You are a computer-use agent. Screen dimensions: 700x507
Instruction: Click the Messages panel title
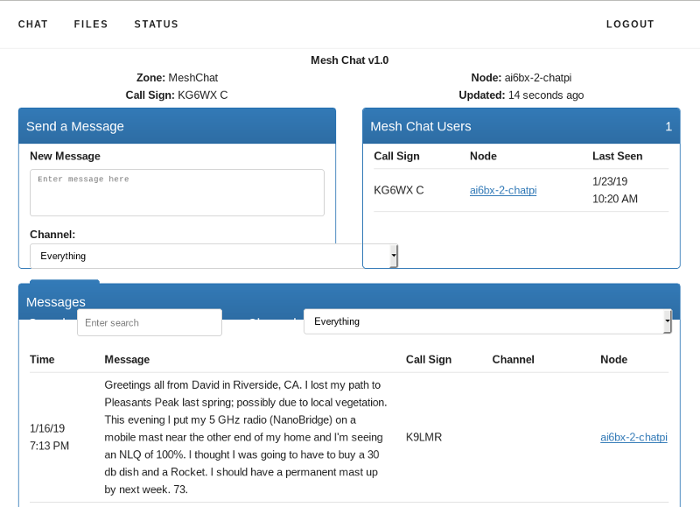pyautogui.click(x=56, y=302)
